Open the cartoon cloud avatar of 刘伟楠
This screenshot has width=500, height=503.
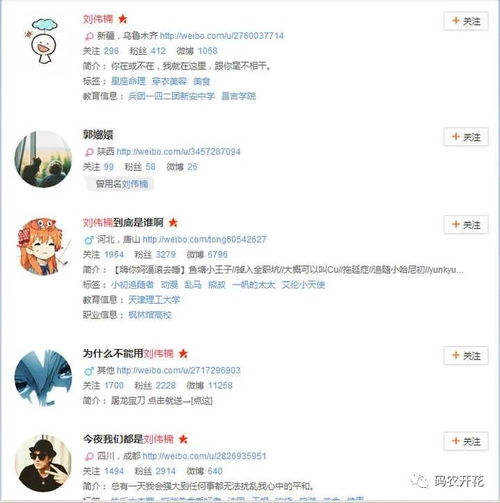click(x=43, y=41)
